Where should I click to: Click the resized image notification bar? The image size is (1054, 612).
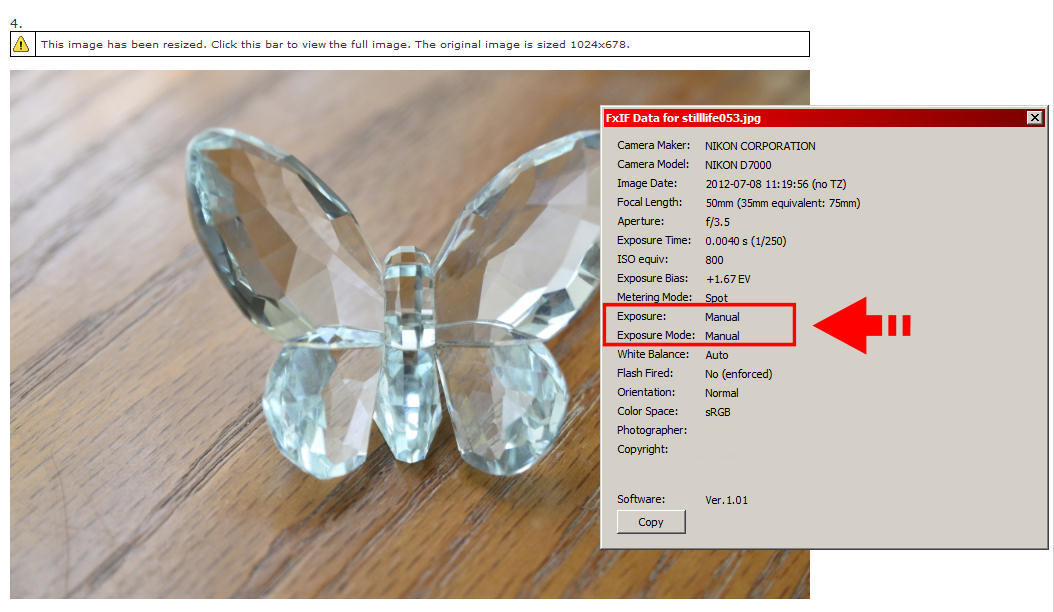[x=409, y=44]
